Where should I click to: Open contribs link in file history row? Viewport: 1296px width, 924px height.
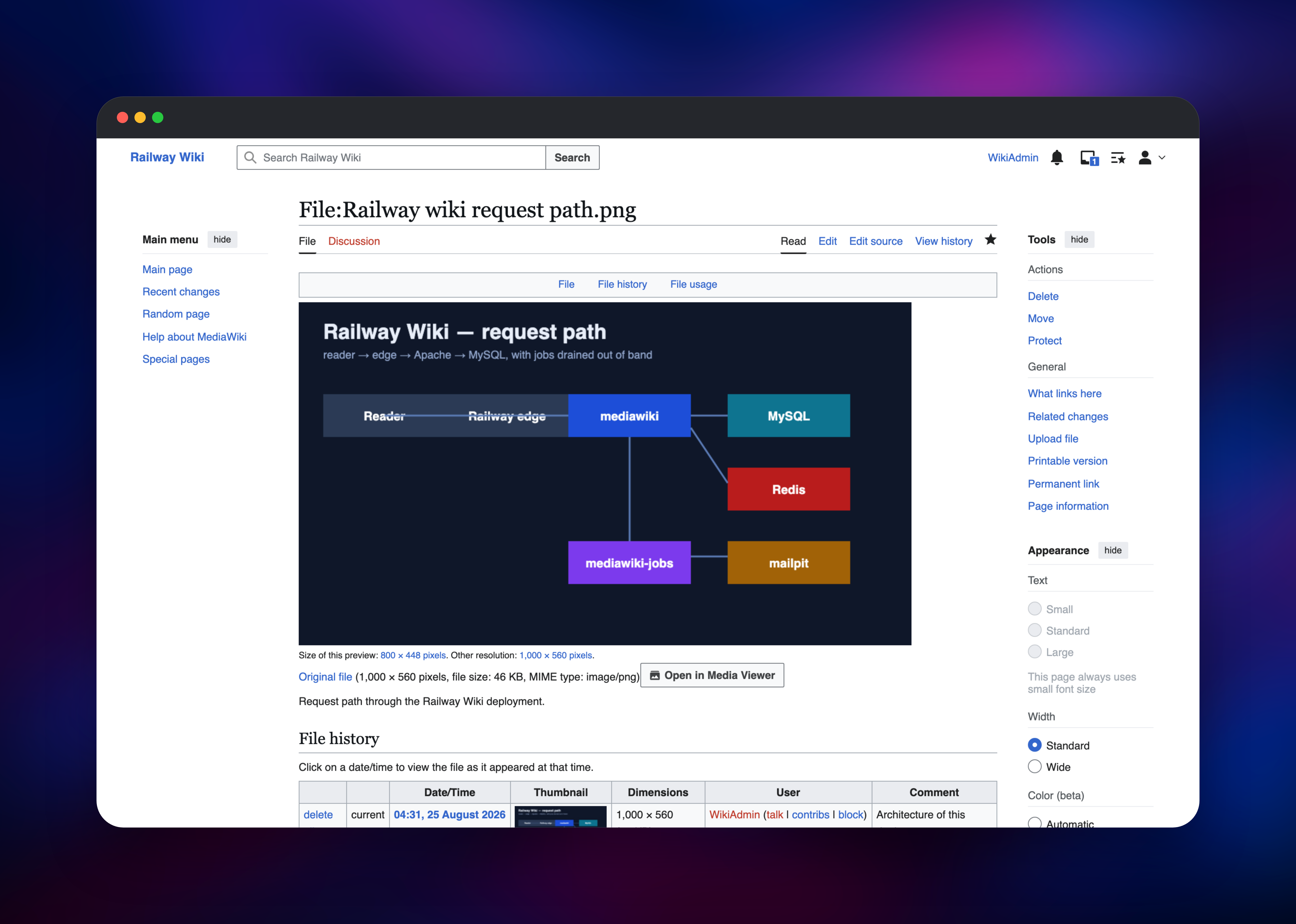(x=811, y=815)
